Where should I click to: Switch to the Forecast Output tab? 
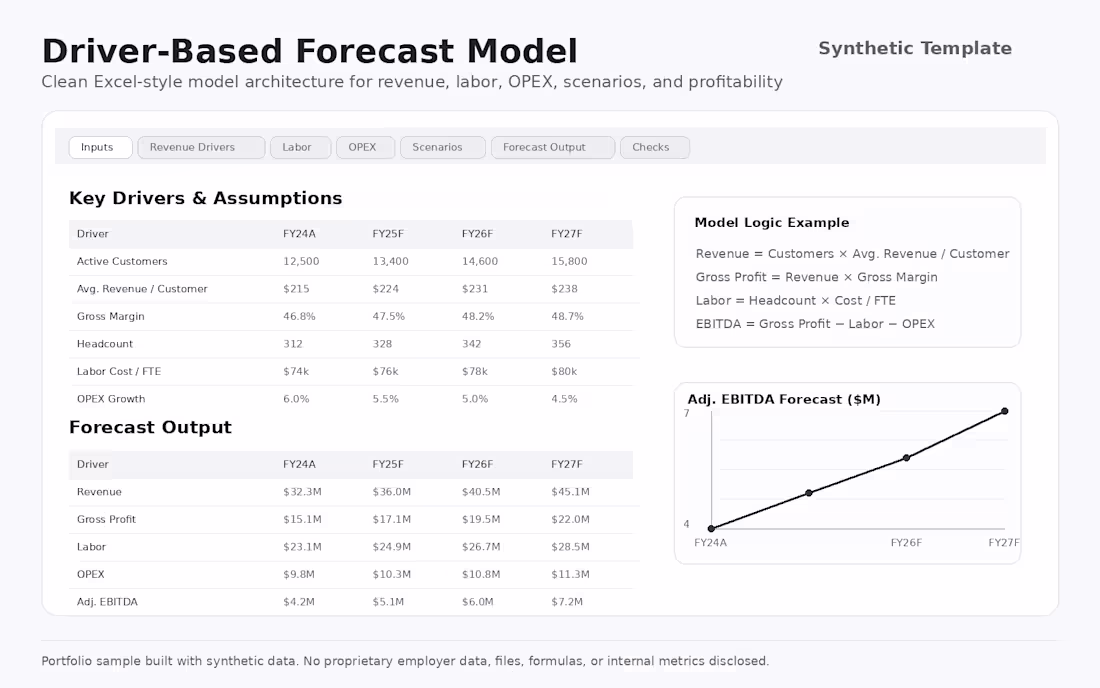[553, 147]
